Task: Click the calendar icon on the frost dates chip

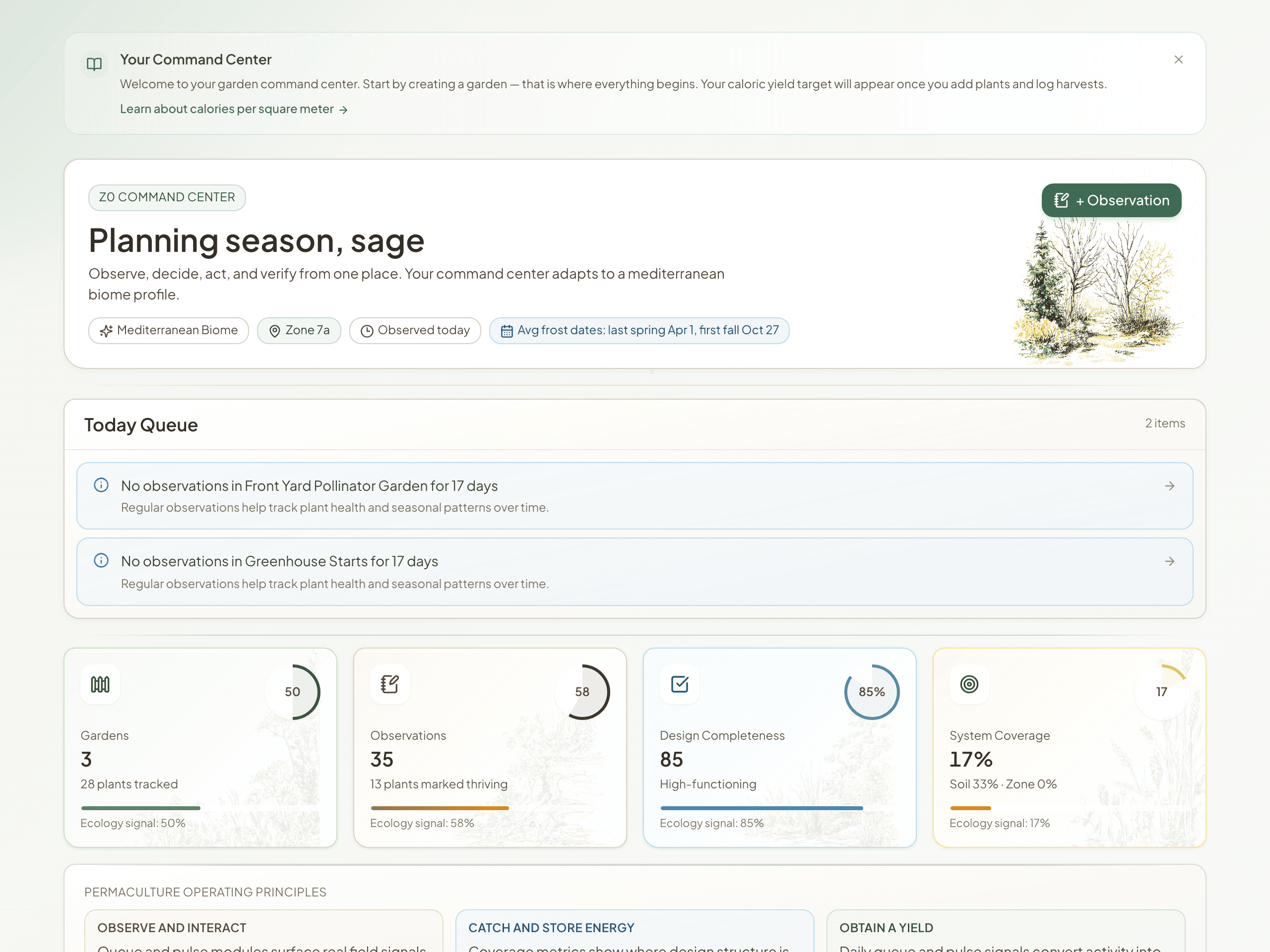Action: pos(507,331)
